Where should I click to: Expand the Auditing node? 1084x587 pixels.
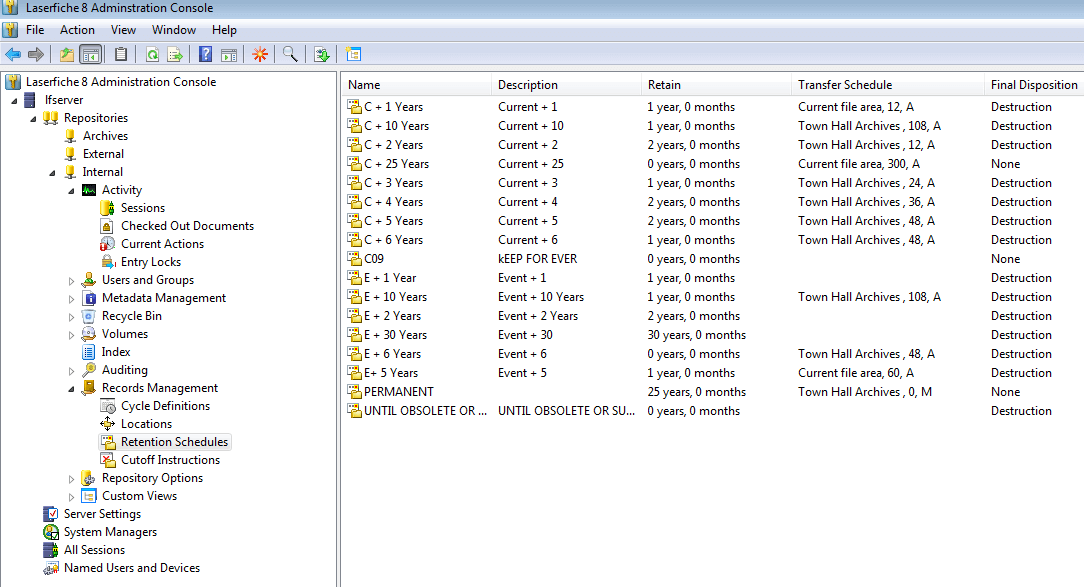point(71,371)
